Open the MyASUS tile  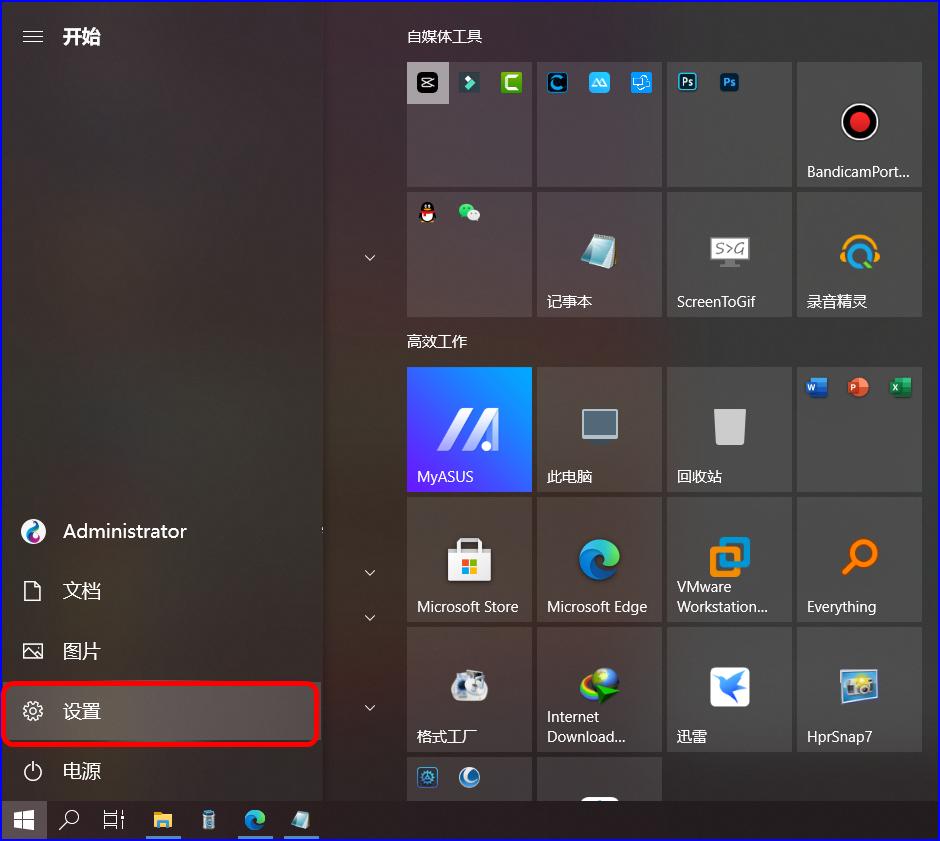[x=469, y=429]
